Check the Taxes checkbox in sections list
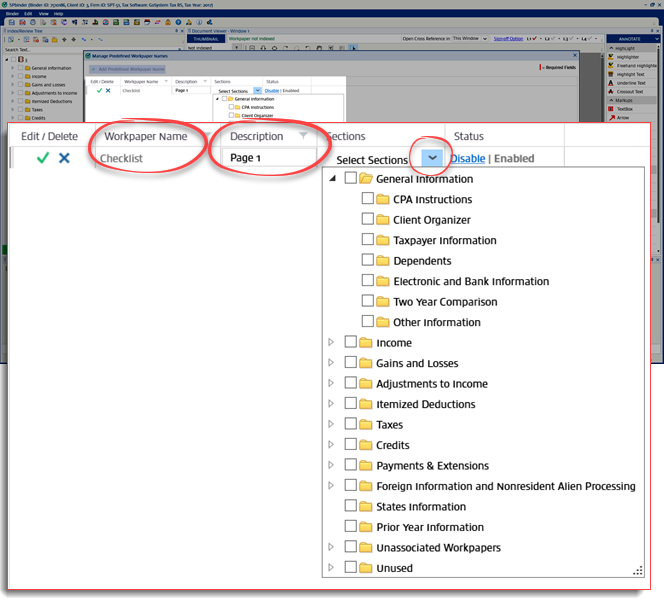 351,423
